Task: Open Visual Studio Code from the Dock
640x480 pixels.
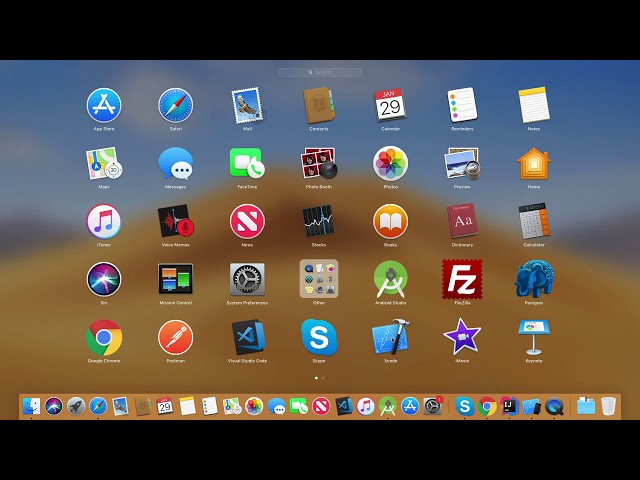Action: point(344,406)
